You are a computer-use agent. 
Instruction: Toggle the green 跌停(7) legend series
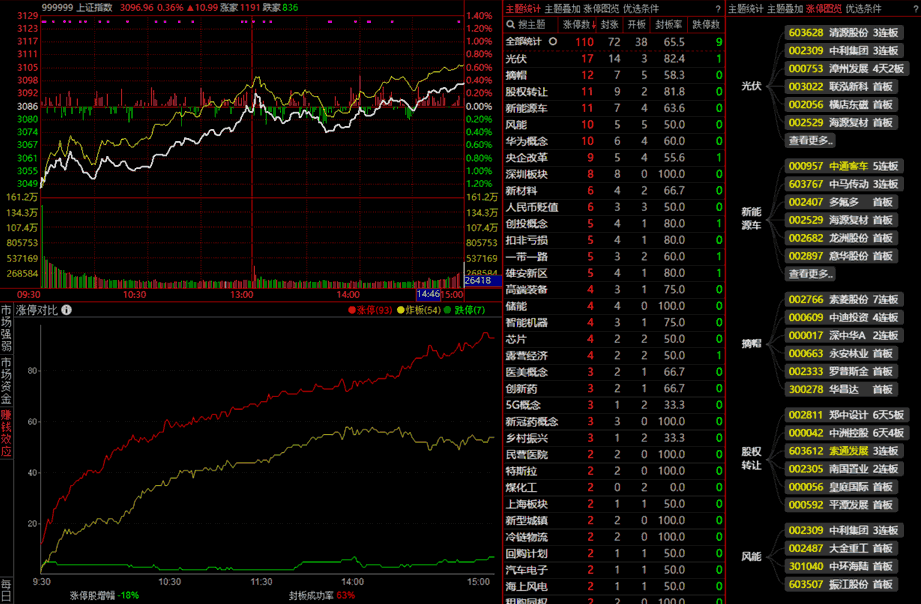point(465,310)
